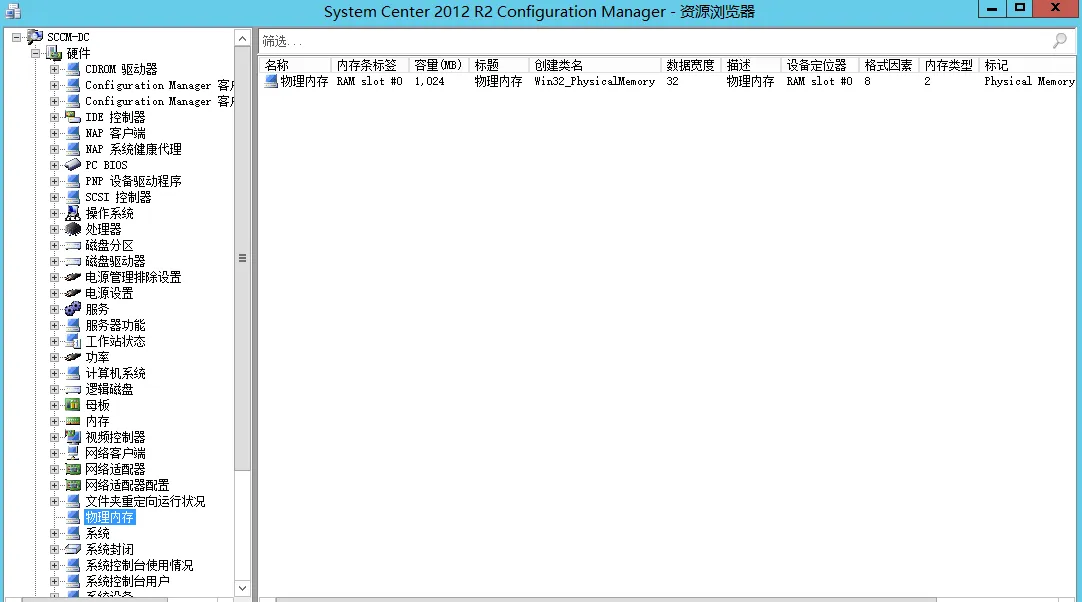Click the 电源管理排除设置 plug icon
1082x602 pixels.
click(x=73, y=278)
